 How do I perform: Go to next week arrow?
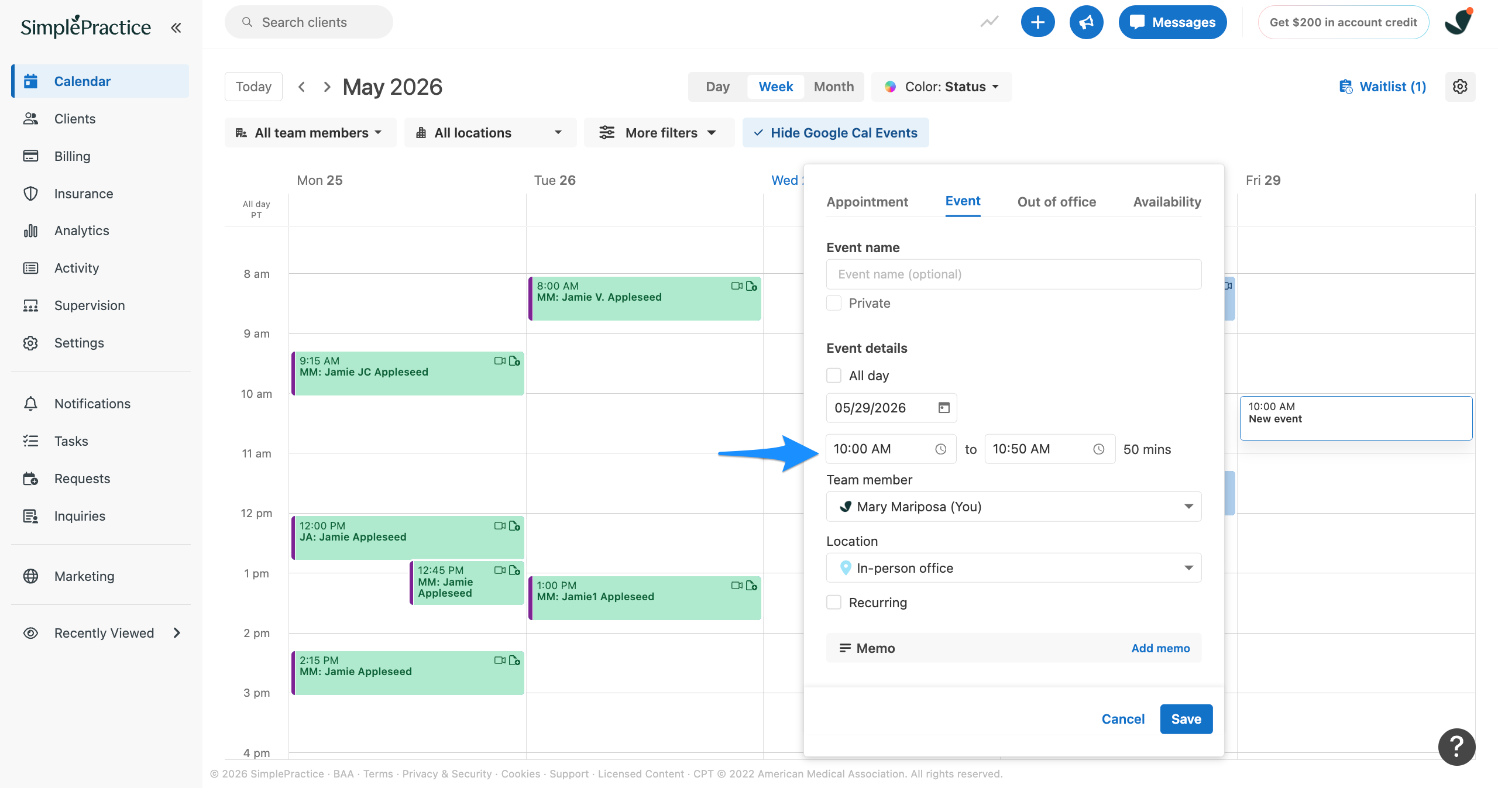327,87
